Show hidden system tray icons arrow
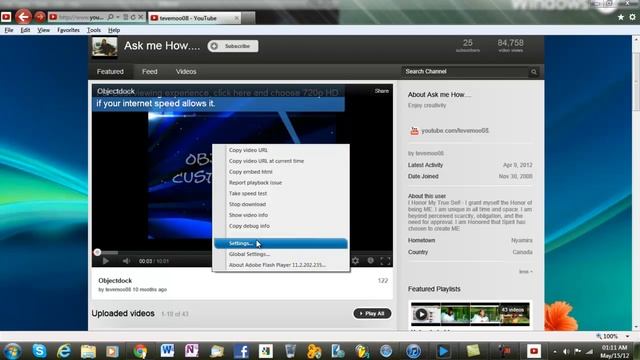Image resolution: width=640 pixels, height=360 pixels. 555,351
